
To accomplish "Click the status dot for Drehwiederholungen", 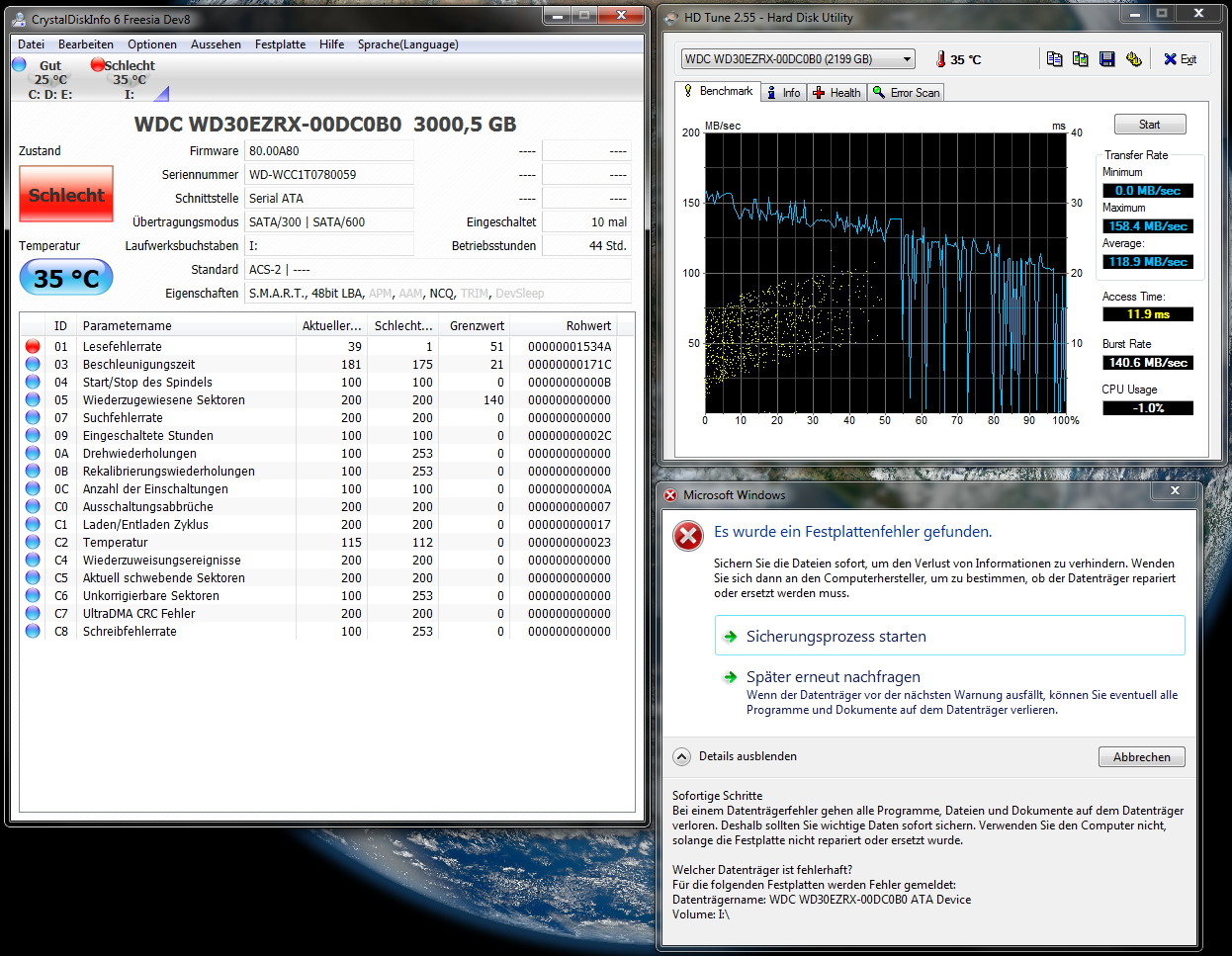I will 33,454.
